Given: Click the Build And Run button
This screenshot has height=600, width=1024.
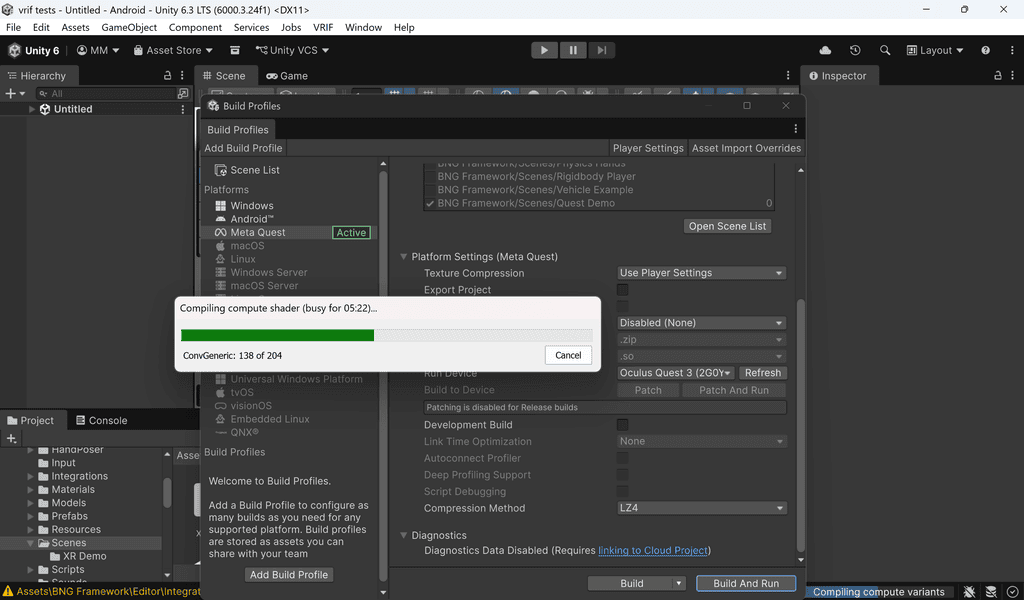Looking at the screenshot, I should (746, 584).
